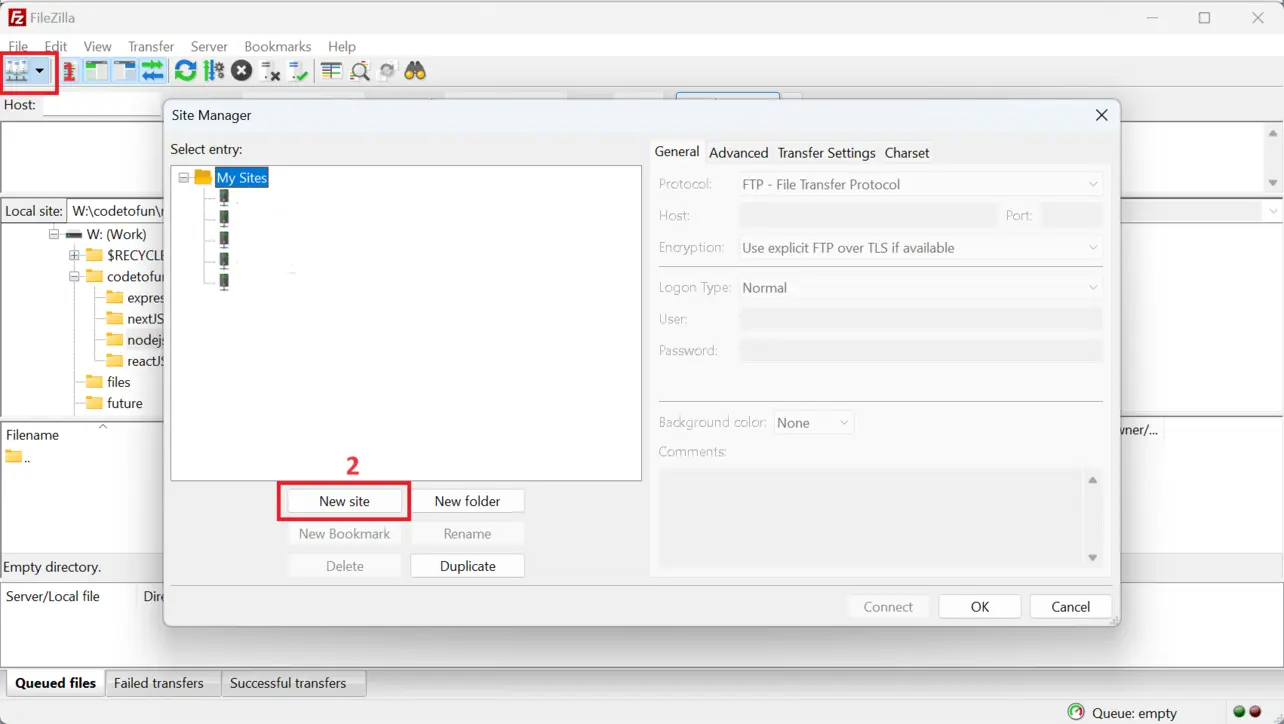Viewport: 1284px width, 724px height.
Task: Click the colored-lines list toolbar icon
Action: pyautogui.click(x=331, y=71)
